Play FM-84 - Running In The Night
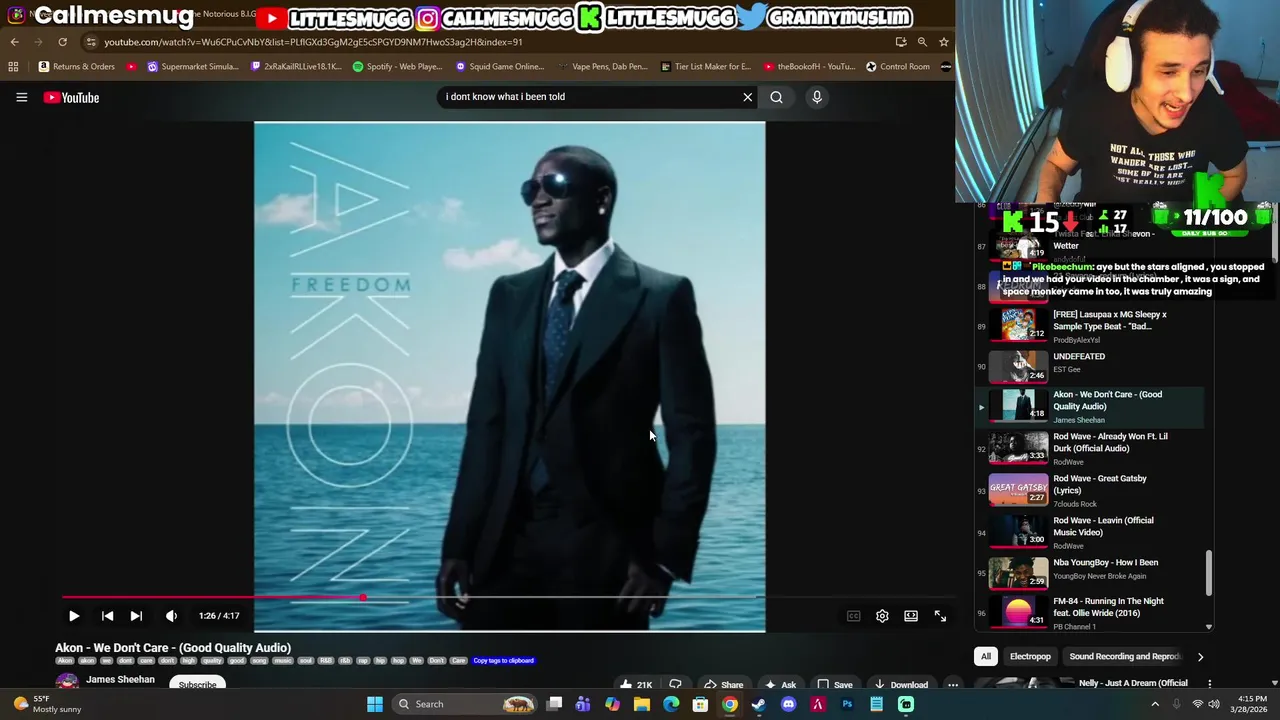 tap(1090, 613)
